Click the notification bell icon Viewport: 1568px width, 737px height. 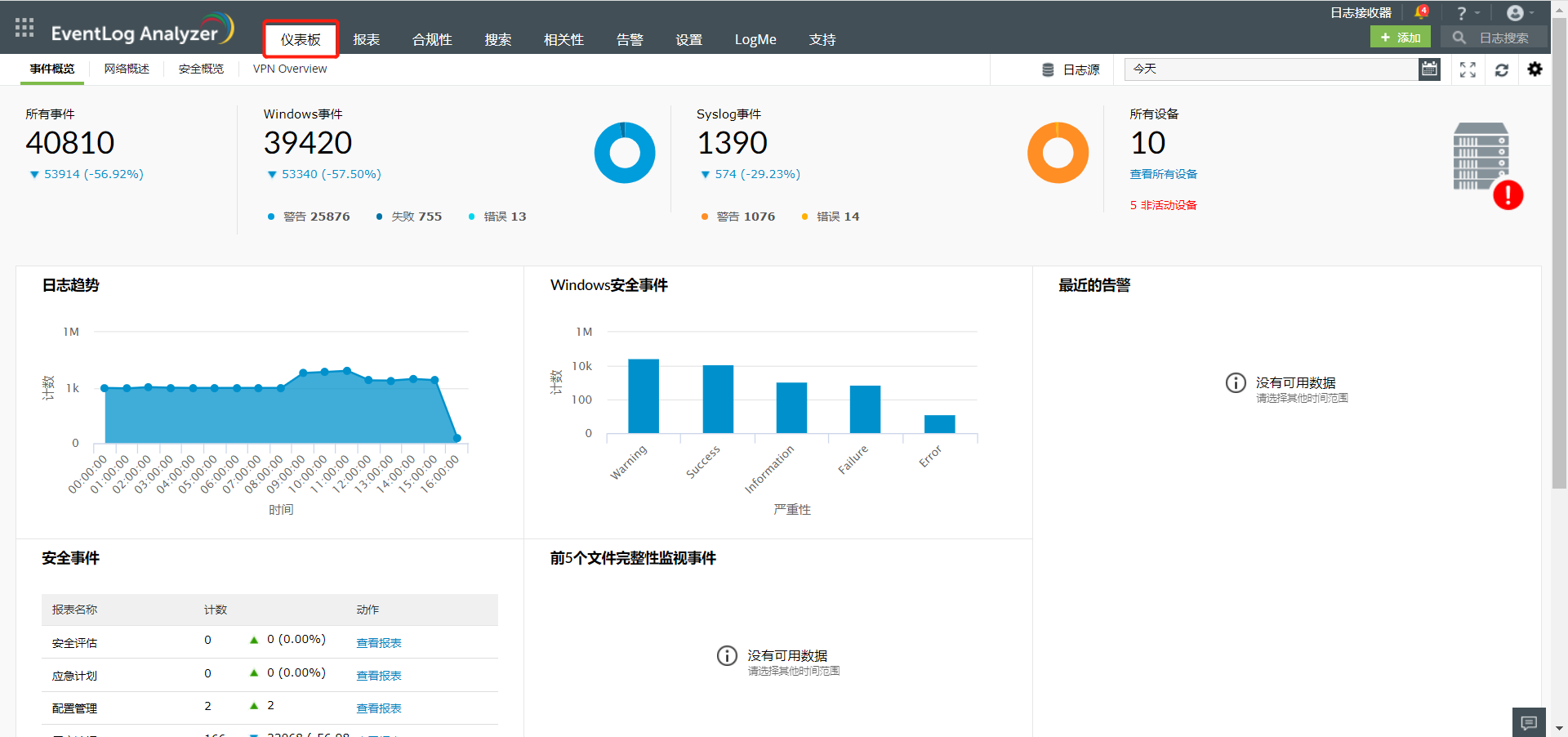tap(1421, 12)
